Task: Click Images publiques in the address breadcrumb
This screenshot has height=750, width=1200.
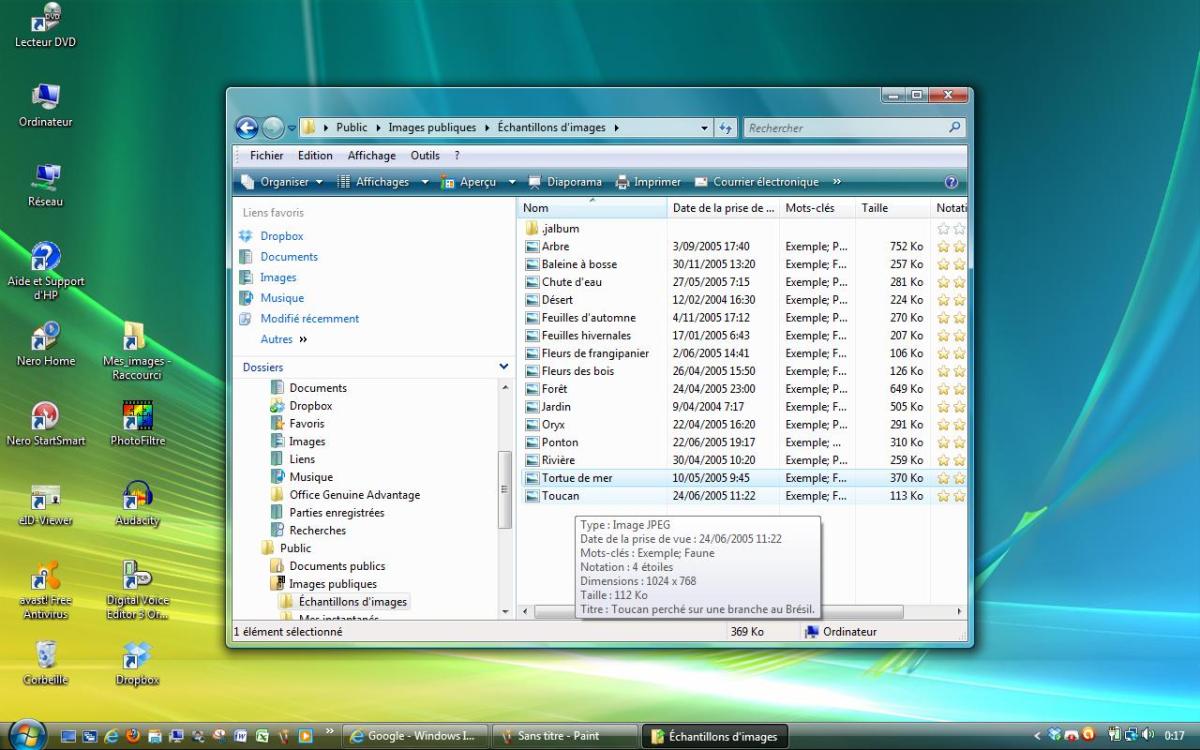Action: [x=432, y=128]
